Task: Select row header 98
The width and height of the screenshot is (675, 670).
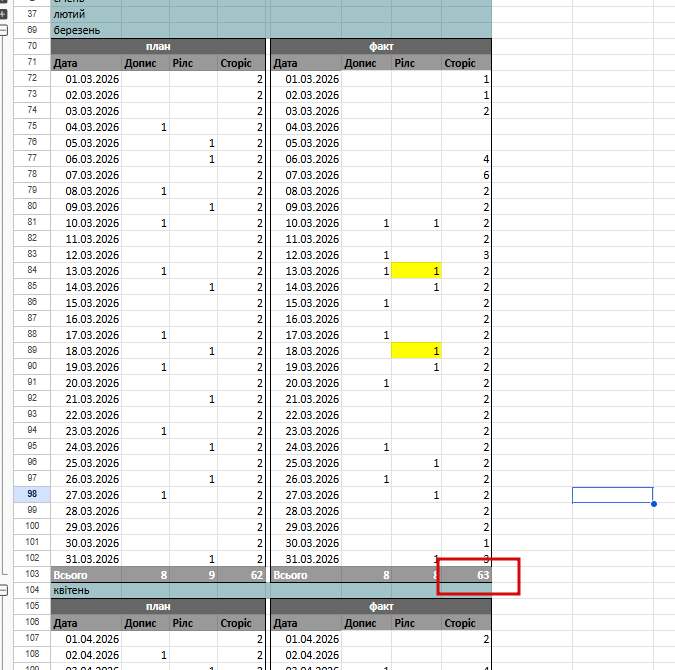Action: coord(32,494)
